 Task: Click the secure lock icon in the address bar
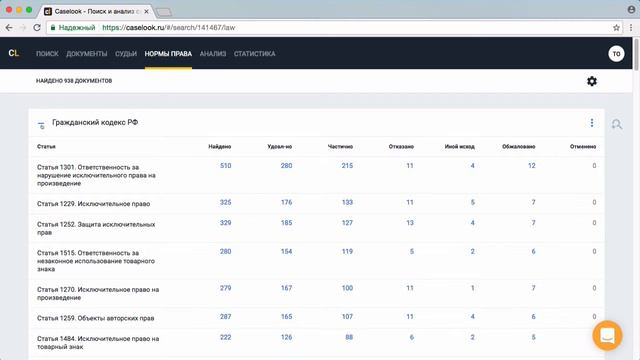[53, 28]
